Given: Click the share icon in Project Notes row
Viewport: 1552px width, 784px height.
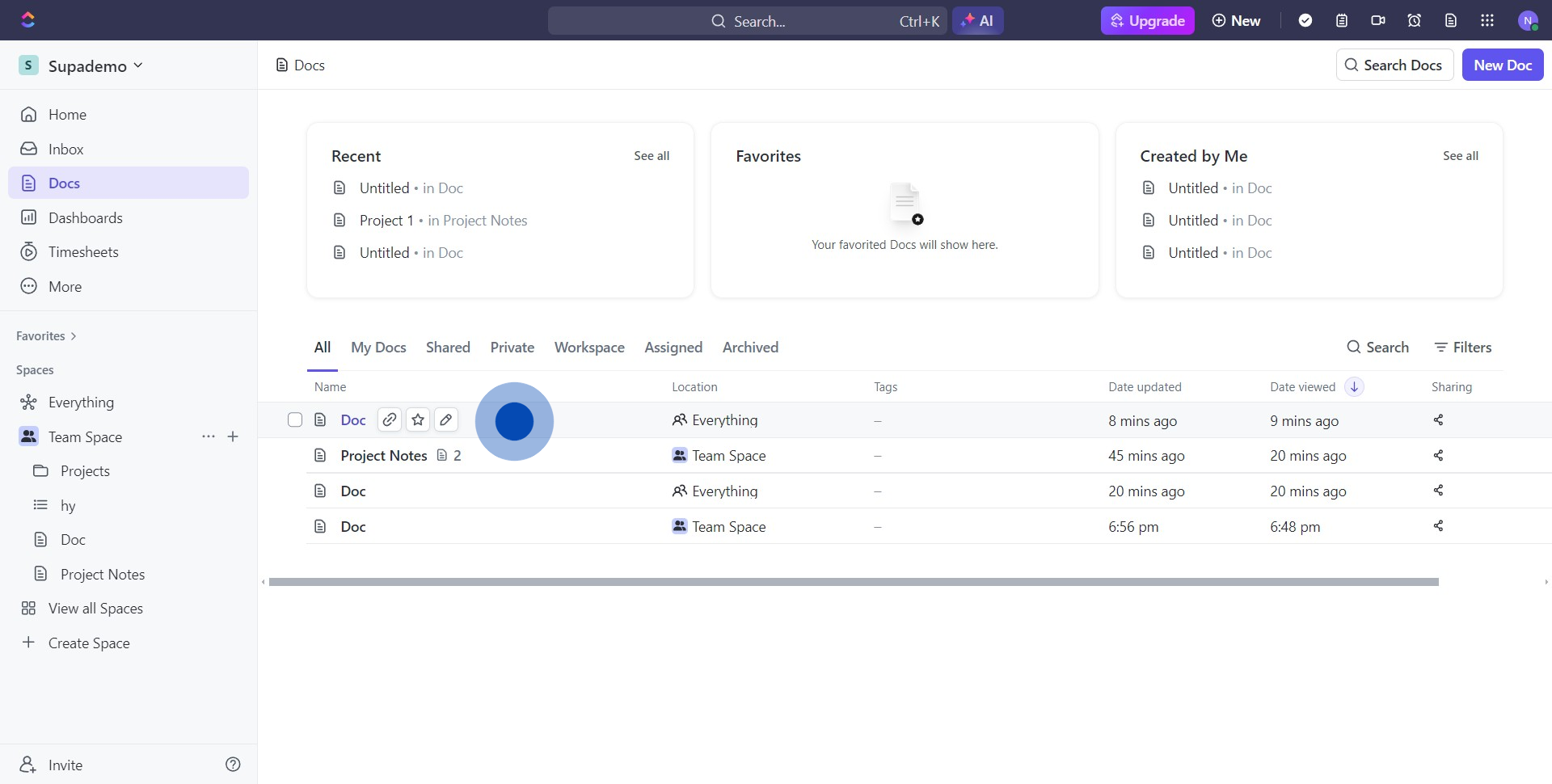Looking at the screenshot, I should [1438, 456].
